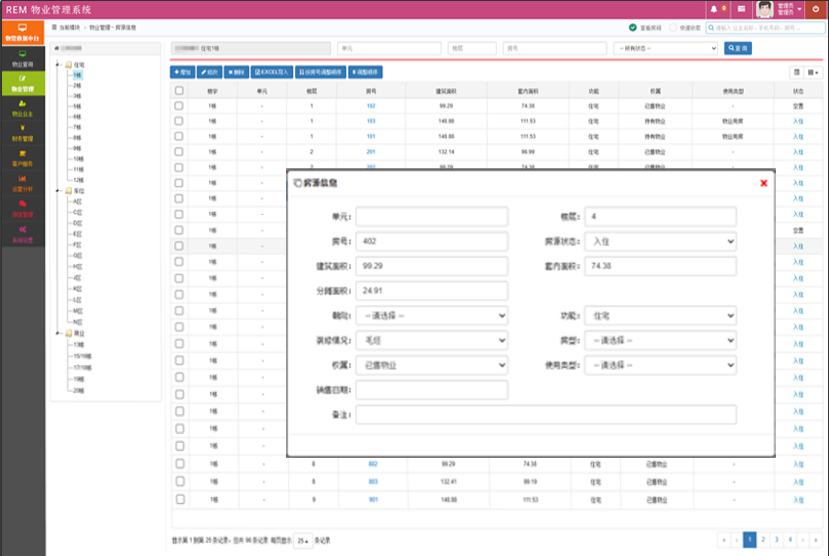Click the power logout icon

816,9
